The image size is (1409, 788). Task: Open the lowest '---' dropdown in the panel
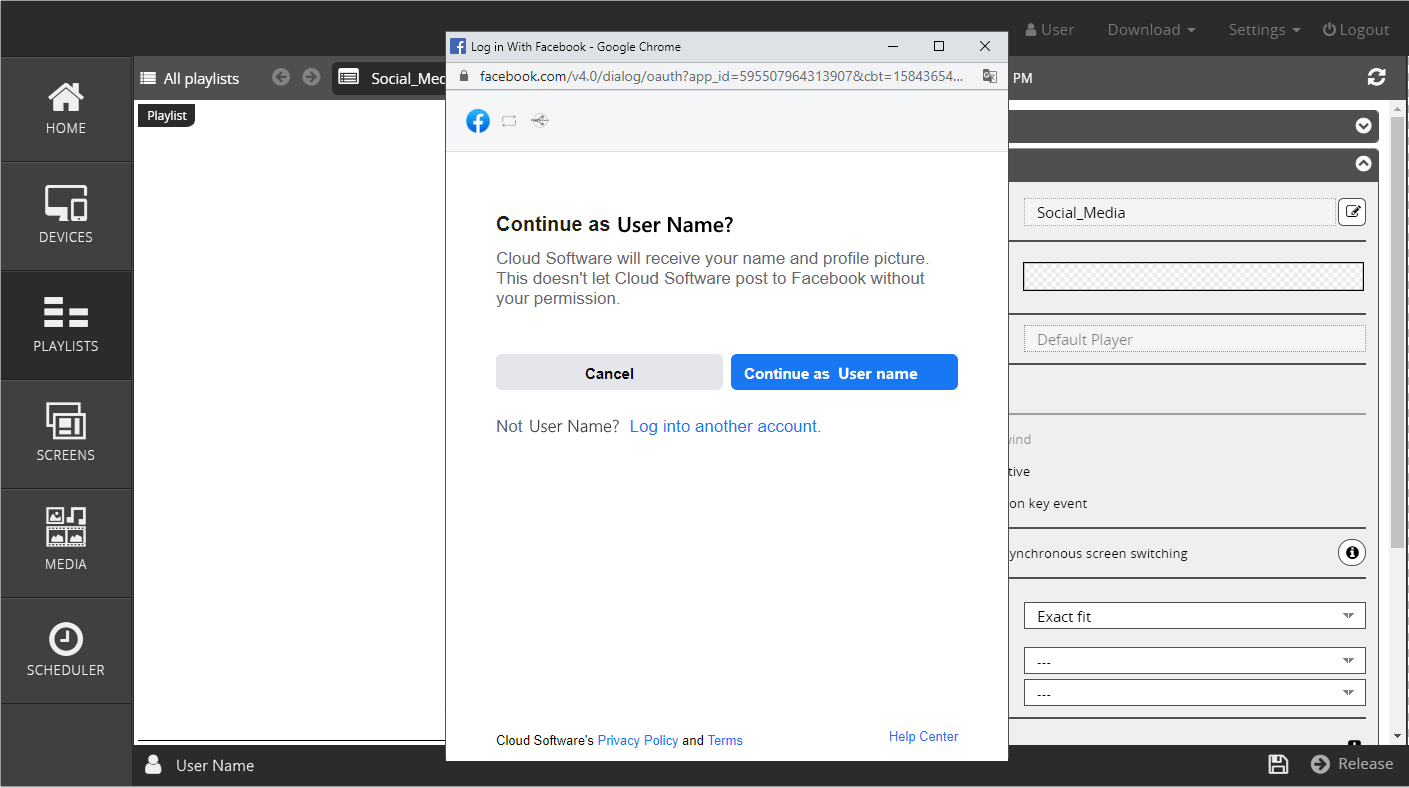(x=1194, y=693)
